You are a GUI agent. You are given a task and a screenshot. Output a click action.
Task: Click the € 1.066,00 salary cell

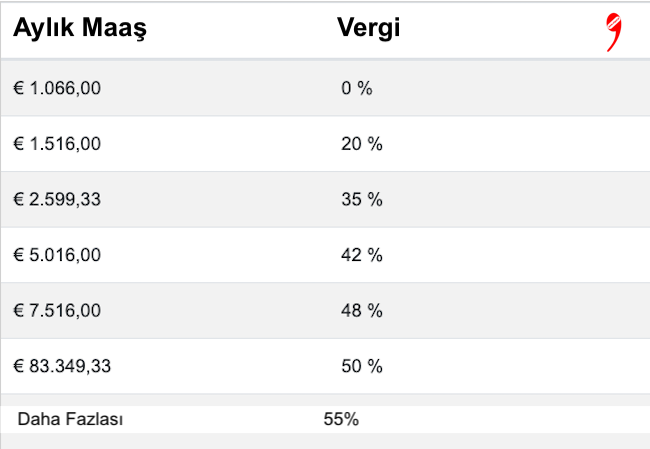[x=57, y=88]
